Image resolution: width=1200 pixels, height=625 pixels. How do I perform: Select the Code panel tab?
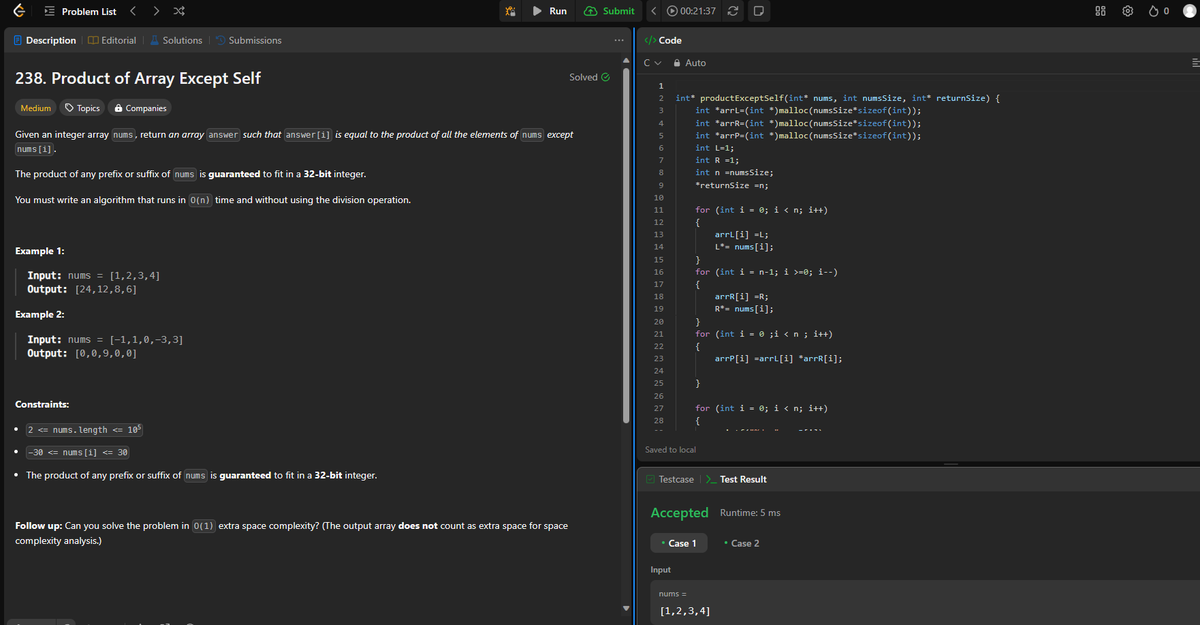(662, 40)
